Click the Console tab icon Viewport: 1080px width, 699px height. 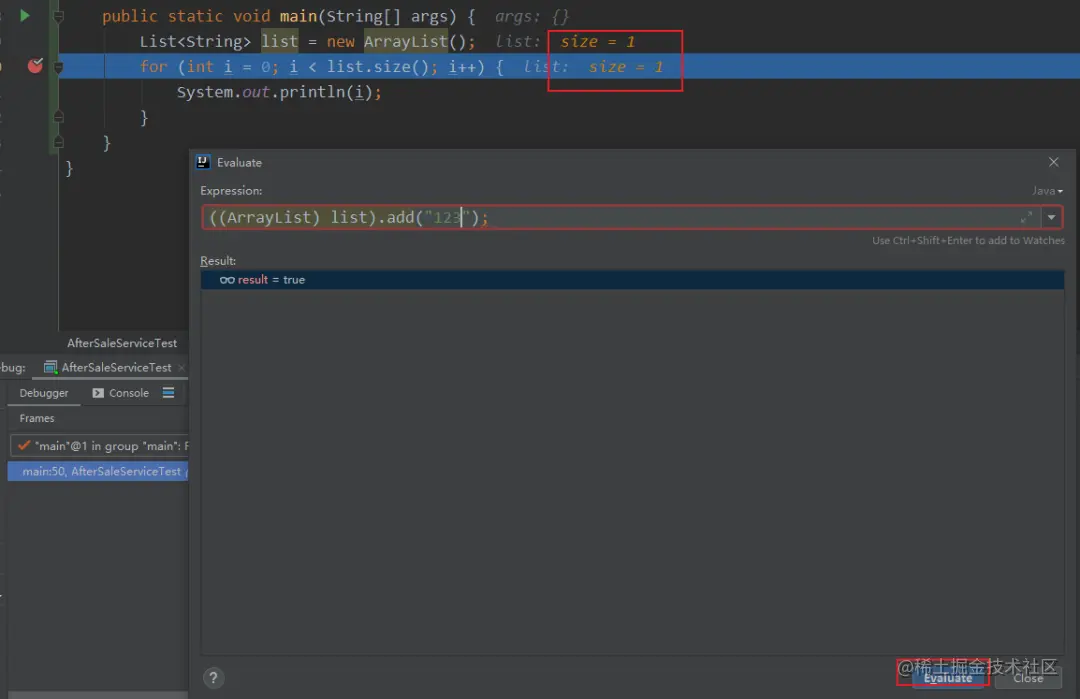(98, 393)
